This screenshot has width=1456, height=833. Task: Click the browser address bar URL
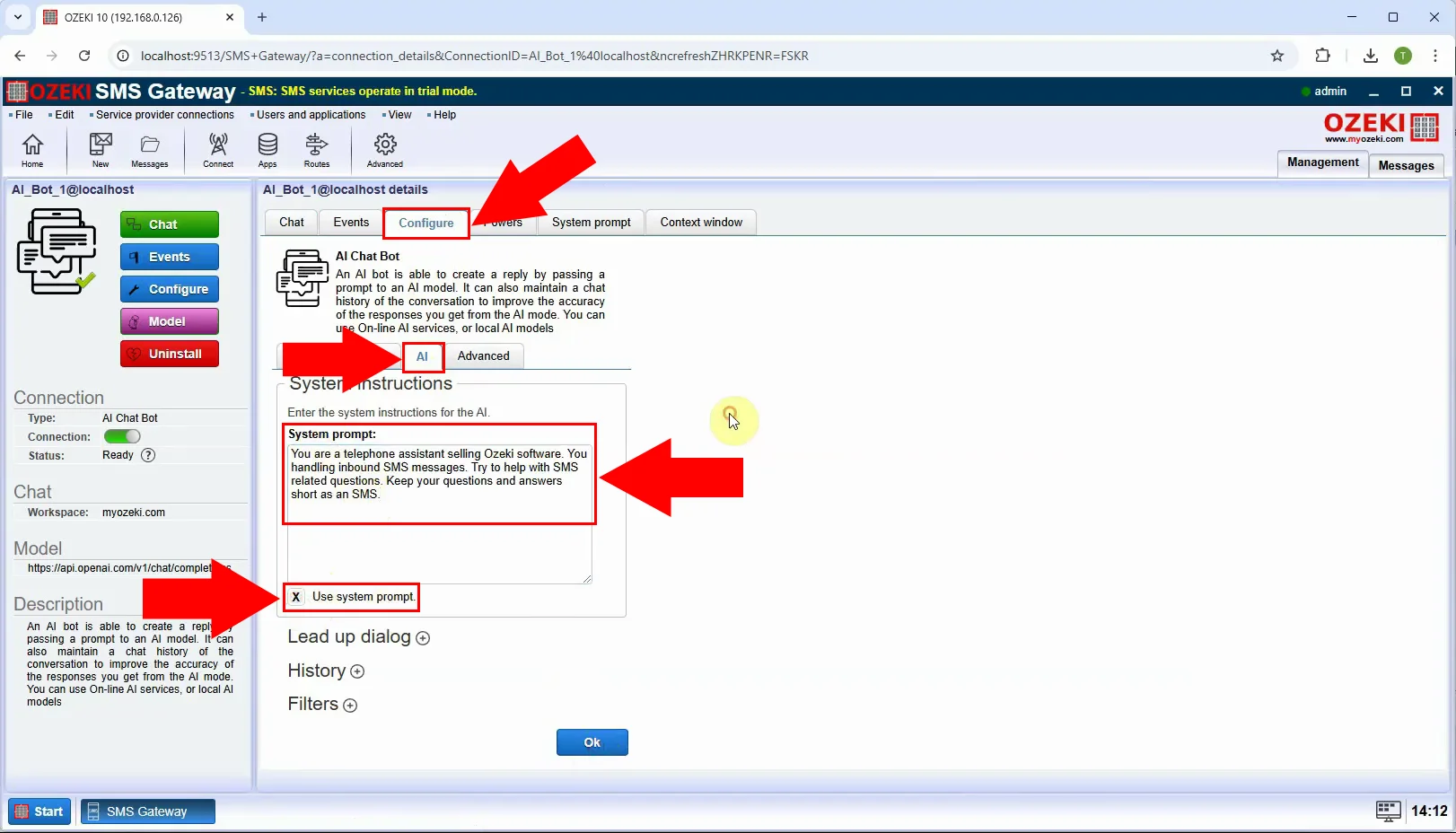pyautogui.click(x=474, y=56)
